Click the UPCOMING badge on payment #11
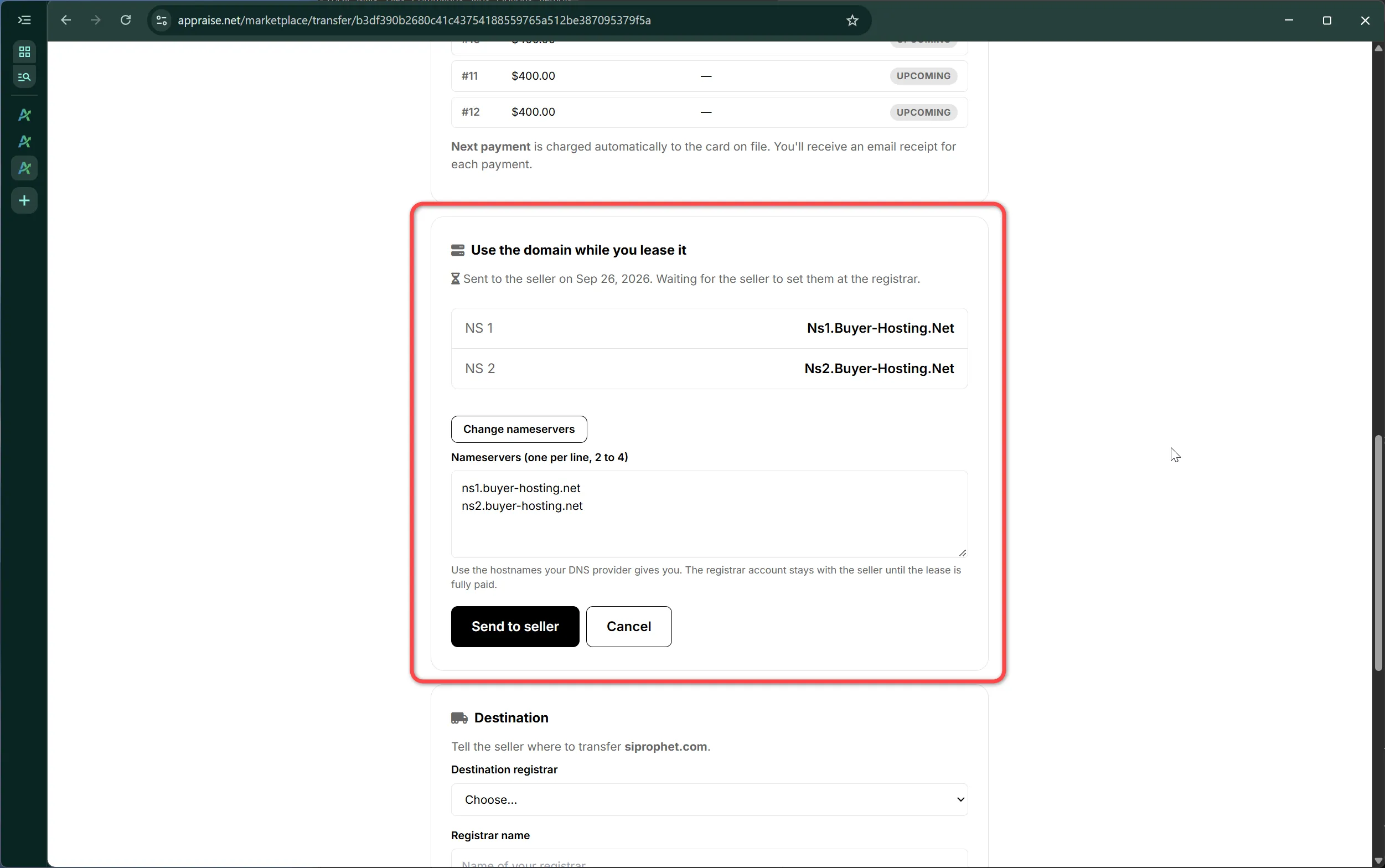Image resolution: width=1385 pixels, height=868 pixels. 923,76
